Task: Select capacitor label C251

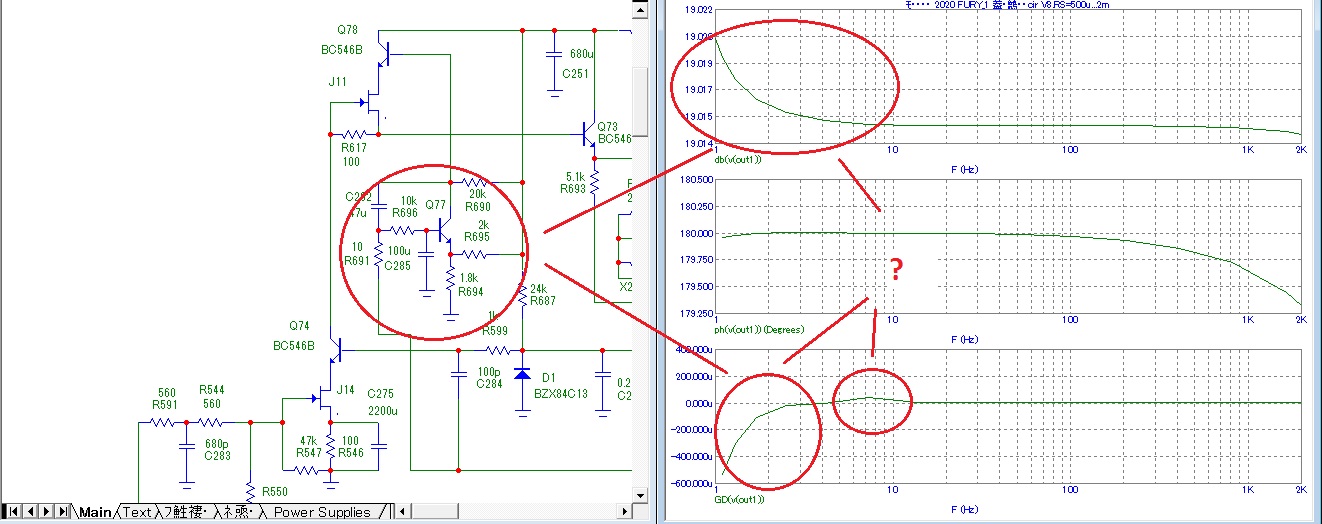Action: tap(575, 74)
